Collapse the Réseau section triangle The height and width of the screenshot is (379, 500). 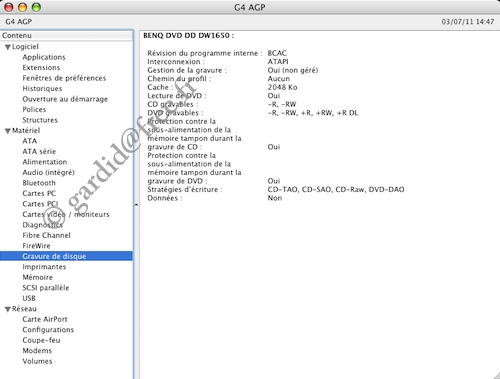[x=8, y=309]
